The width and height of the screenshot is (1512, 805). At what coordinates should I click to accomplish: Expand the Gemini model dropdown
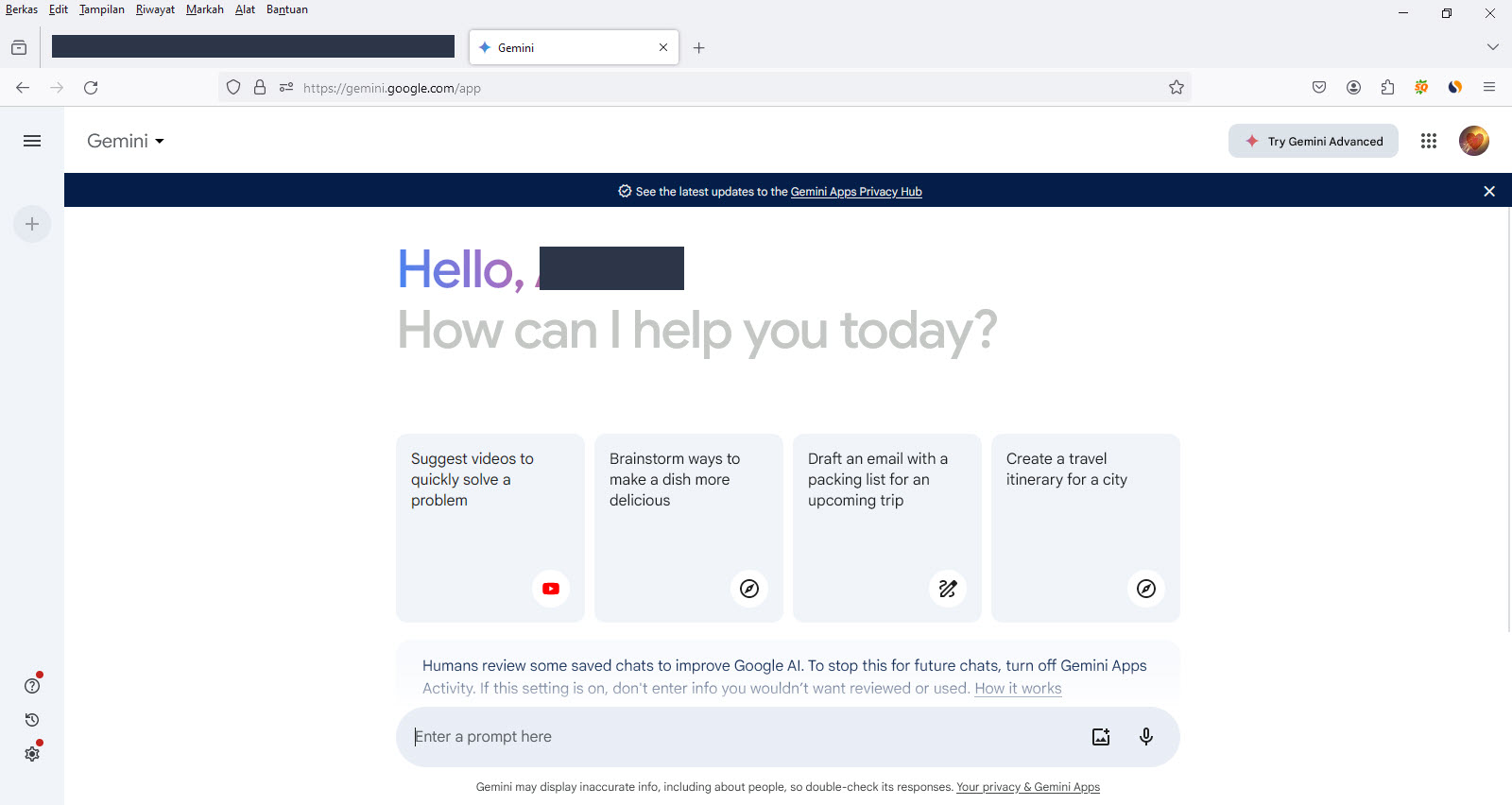126,141
